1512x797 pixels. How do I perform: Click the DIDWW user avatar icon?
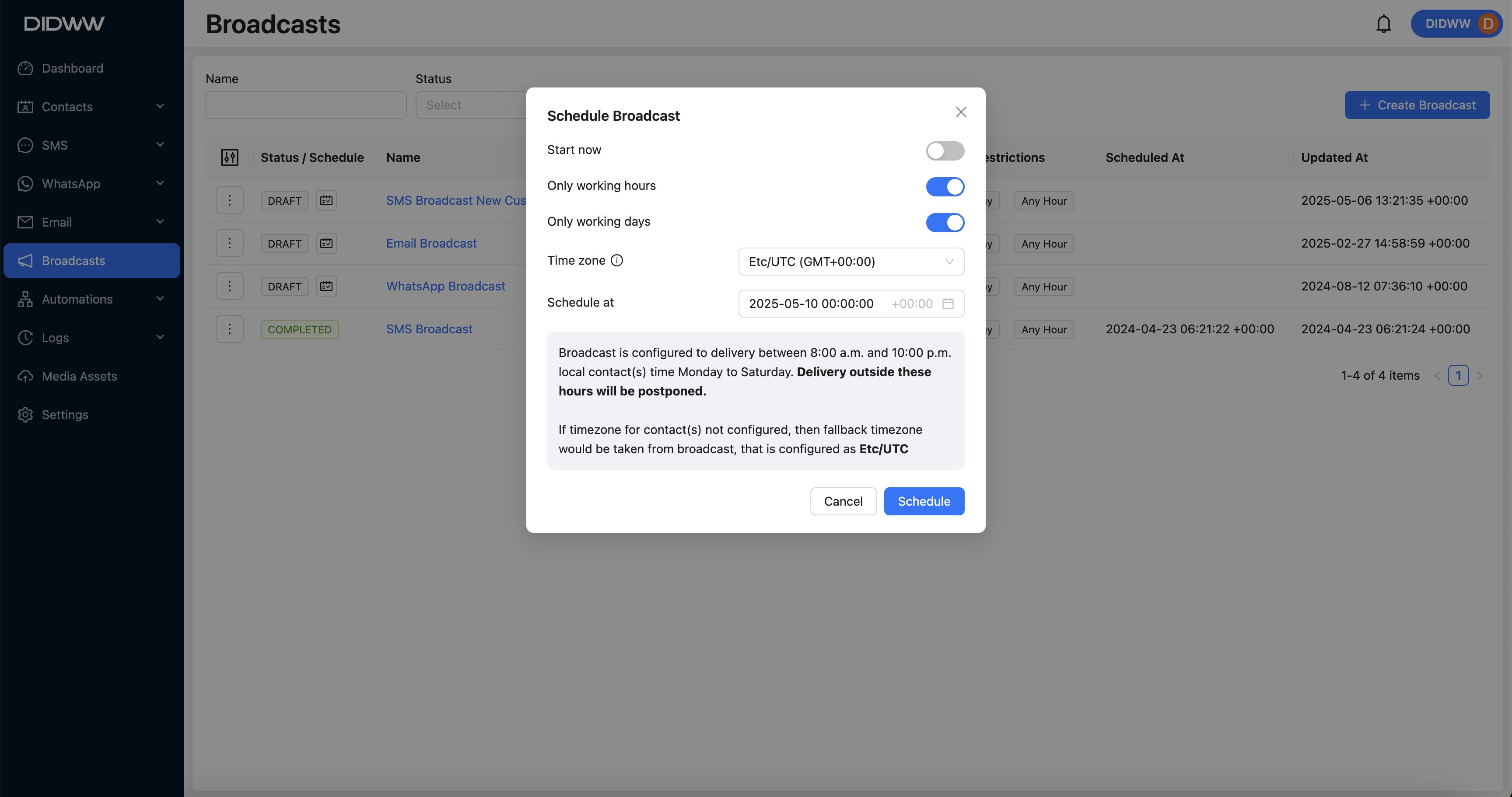[x=1487, y=24]
